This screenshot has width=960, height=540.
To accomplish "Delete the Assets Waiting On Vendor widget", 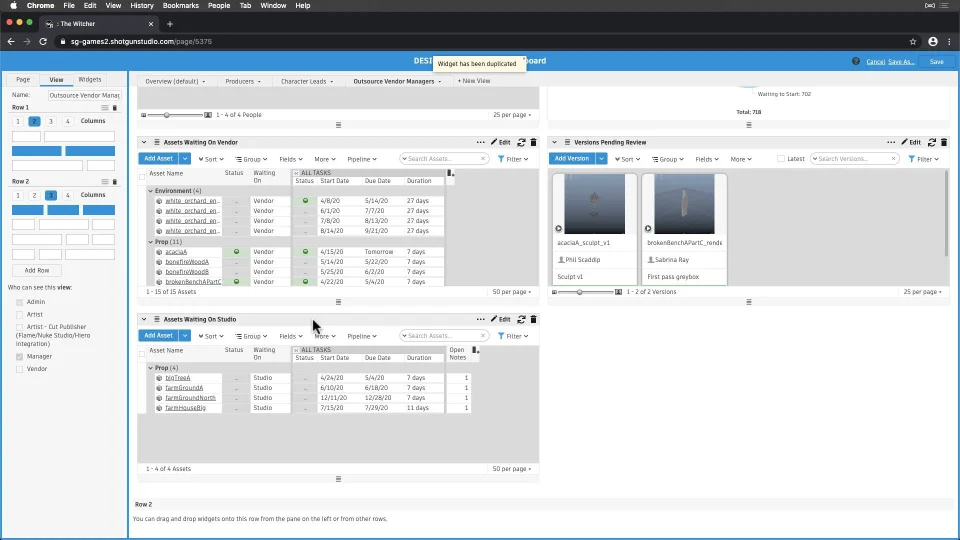I will [x=533, y=143].
